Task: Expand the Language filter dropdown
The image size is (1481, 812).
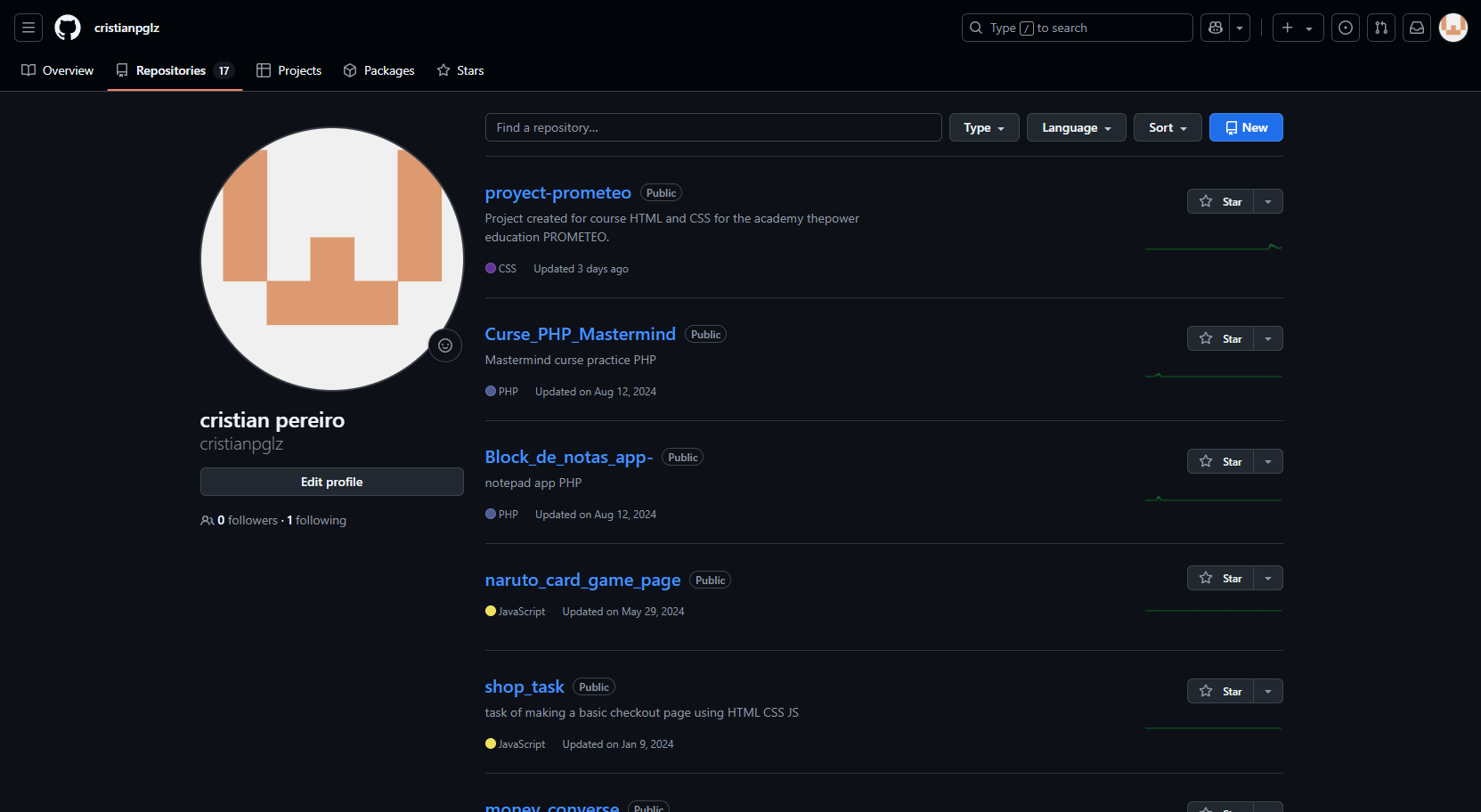Action: tap(1076, 127)
